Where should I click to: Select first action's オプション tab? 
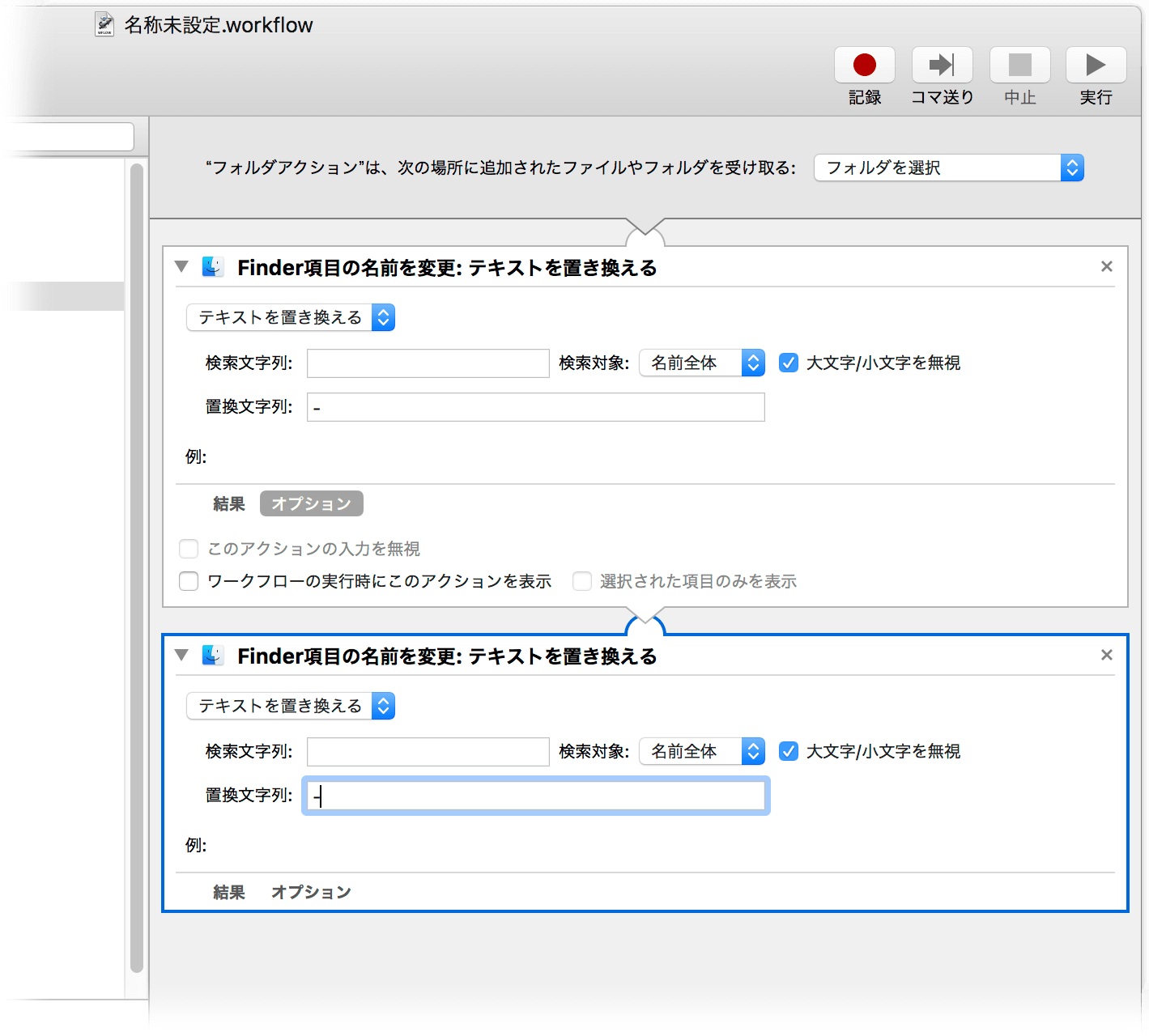pyautogui.click(x=312, y=503)
